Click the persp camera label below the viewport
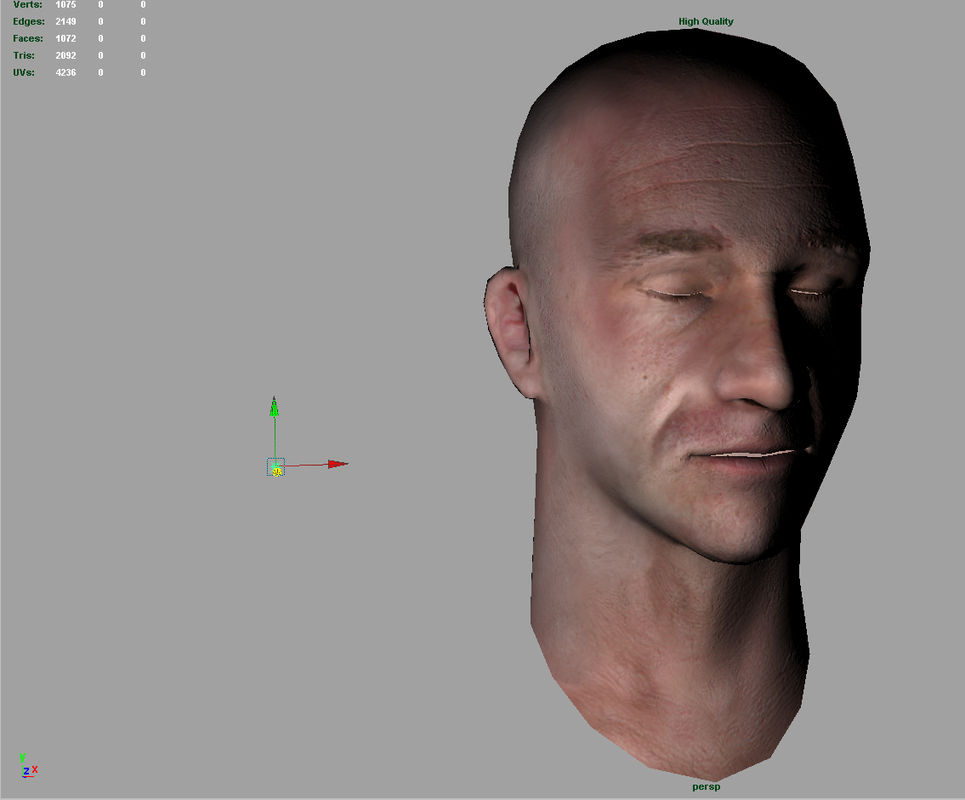The height and width of the screenshot is (800, 965). coord(705,786)
